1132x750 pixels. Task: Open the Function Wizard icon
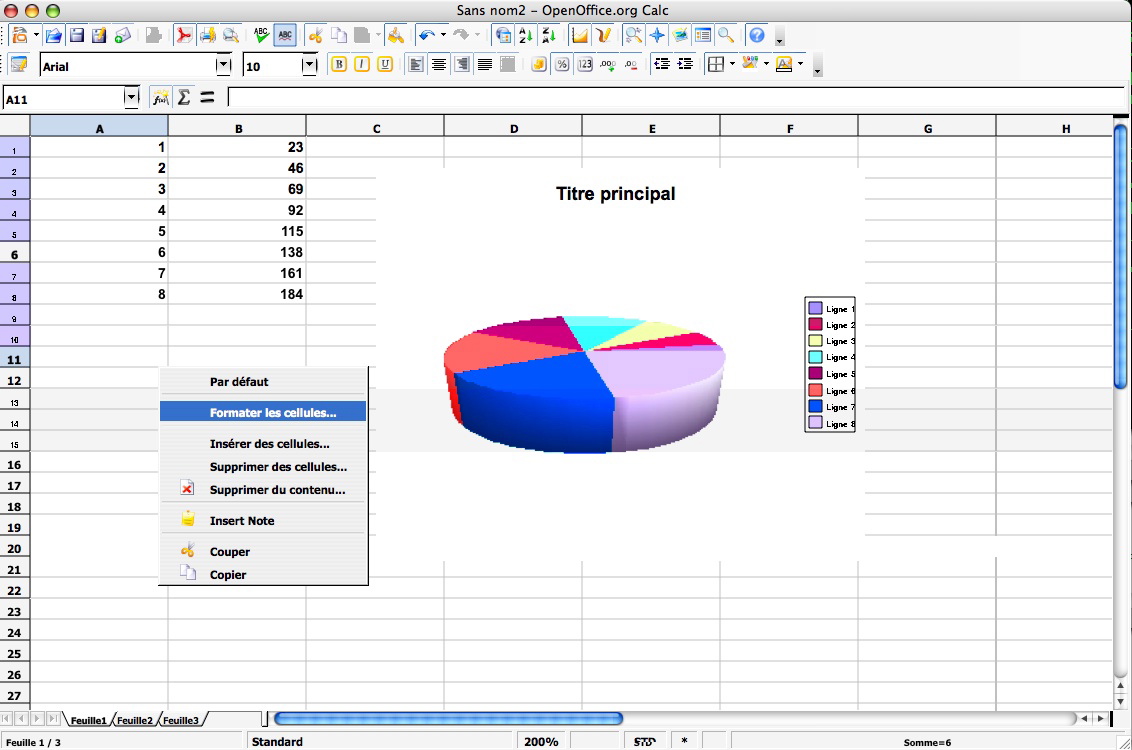(160, 97)
